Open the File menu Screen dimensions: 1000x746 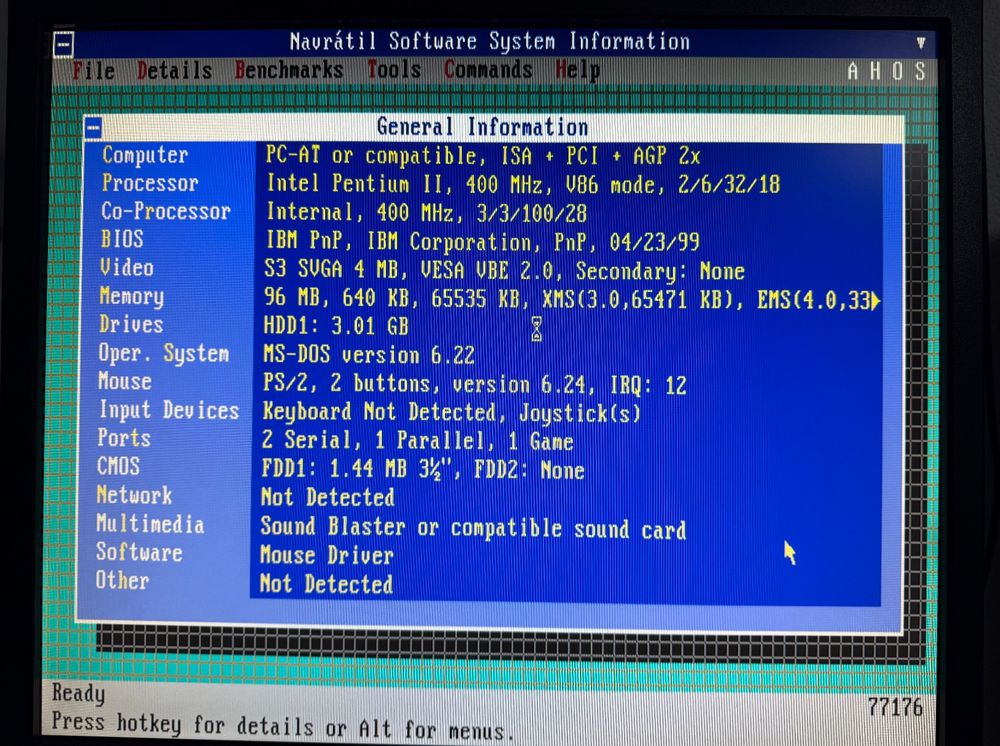(93, 70)
